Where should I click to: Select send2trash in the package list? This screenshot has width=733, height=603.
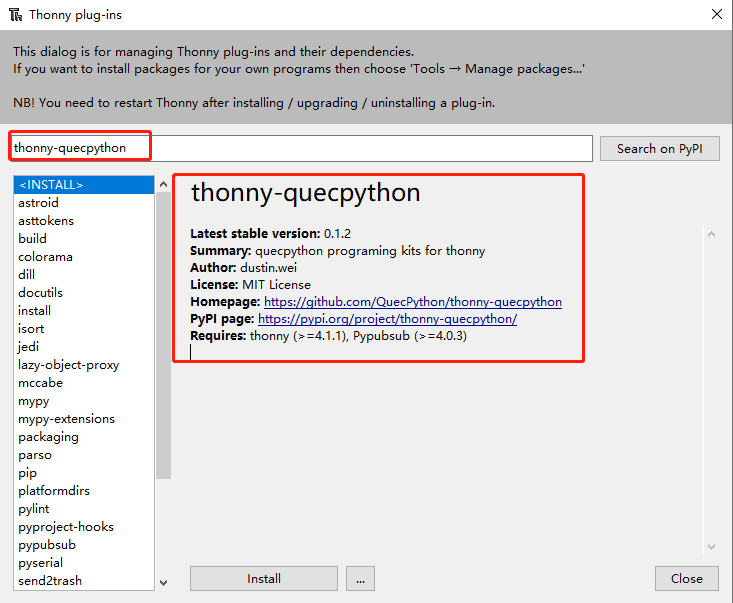pos(84,581)
